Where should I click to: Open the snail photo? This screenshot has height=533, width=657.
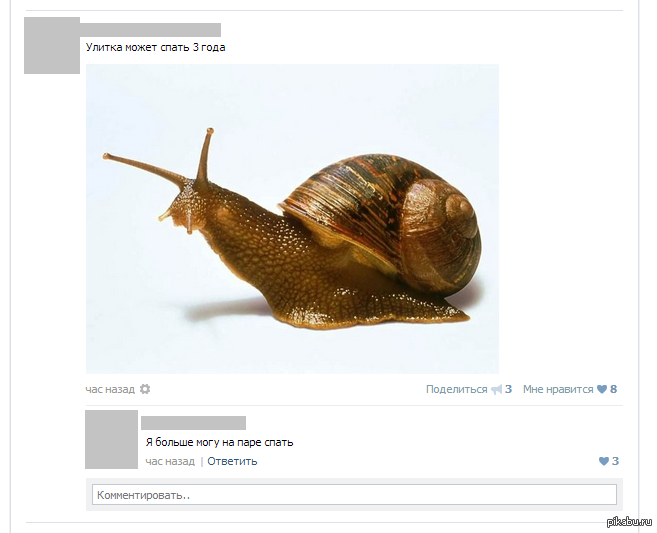[x=292, y=219]
